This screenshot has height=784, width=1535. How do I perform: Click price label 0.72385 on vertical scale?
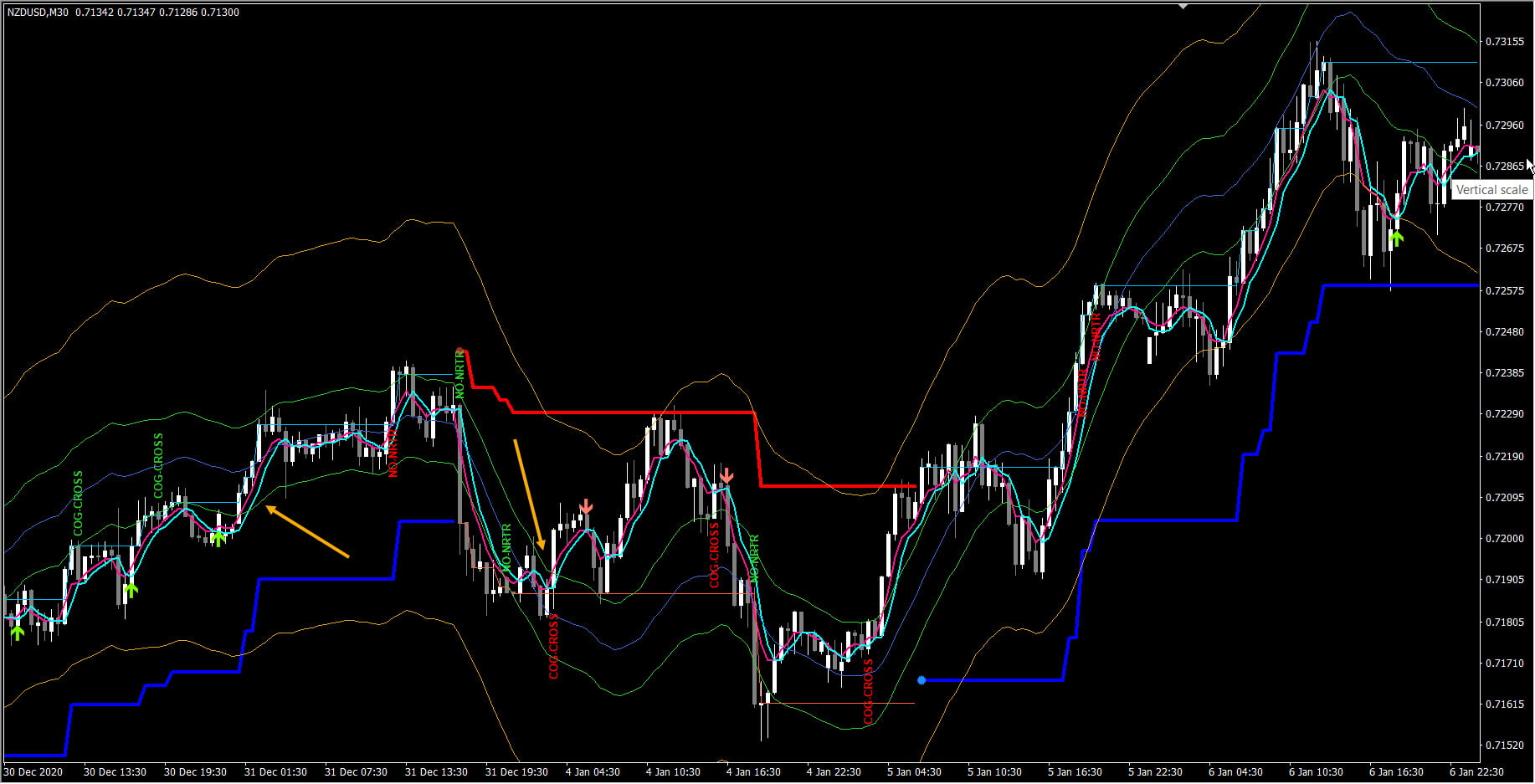pos(1505,373)
